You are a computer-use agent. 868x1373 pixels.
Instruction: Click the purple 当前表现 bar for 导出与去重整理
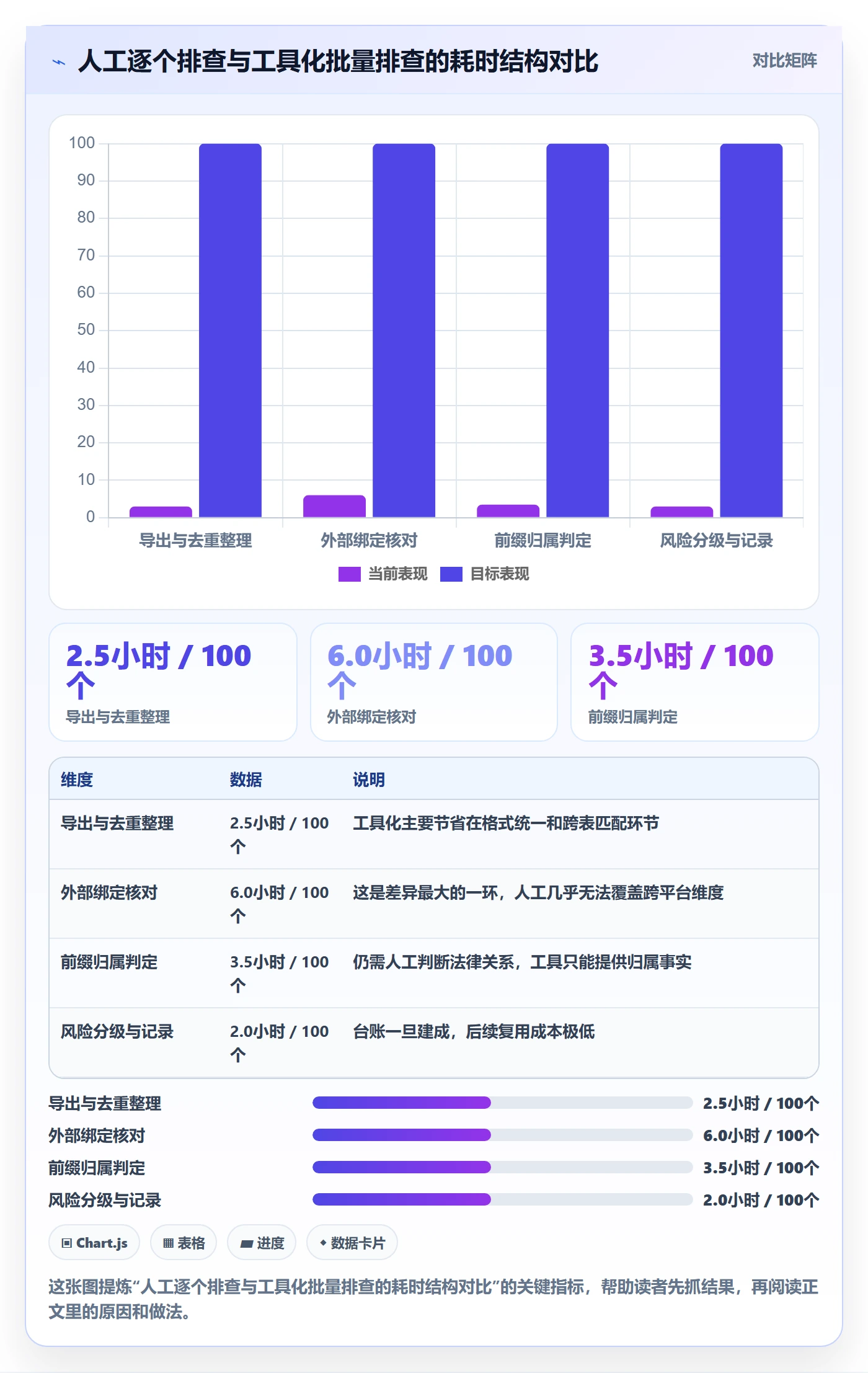tap(161, 512)
